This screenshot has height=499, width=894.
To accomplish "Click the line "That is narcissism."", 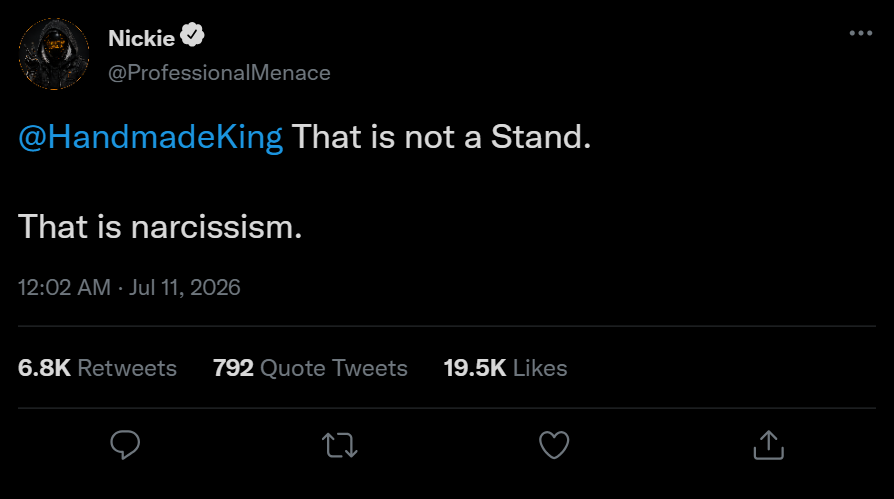I will coord(160,227).
